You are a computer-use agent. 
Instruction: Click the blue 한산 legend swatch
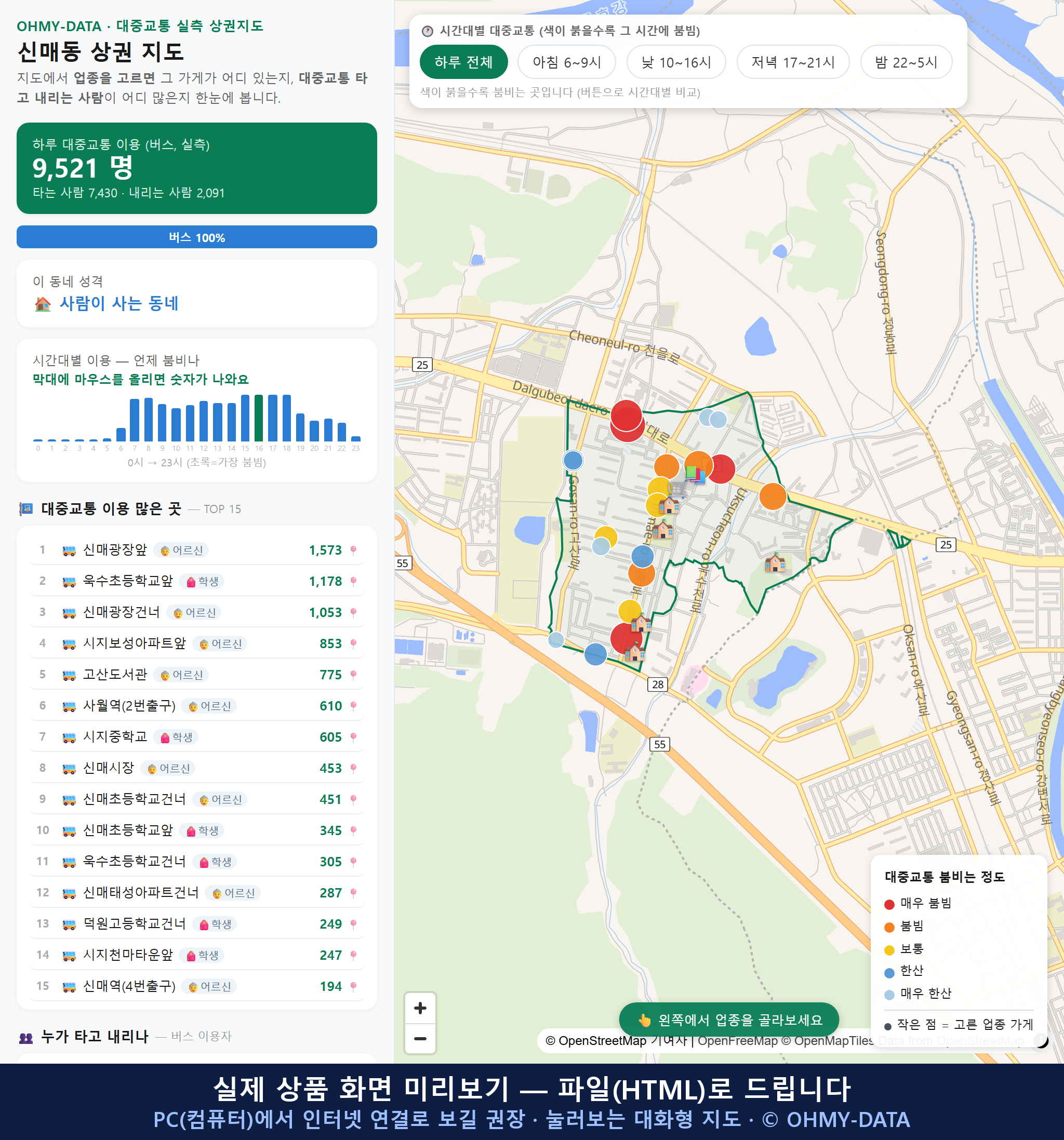click(889, 973)
